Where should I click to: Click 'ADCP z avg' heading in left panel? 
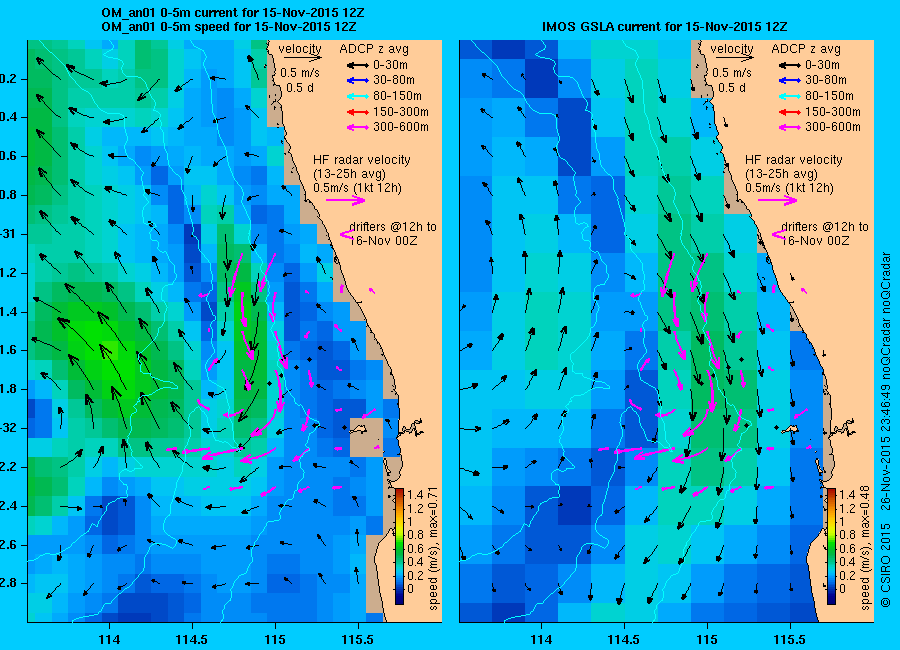pyautogui.click(x=374, y=49)
